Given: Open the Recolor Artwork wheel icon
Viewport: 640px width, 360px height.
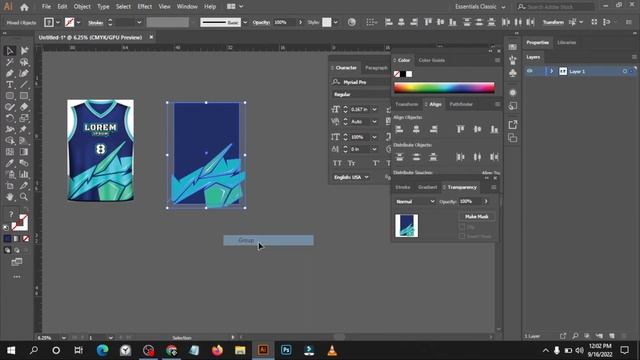Looking at the screenshot, I should tap(351, 22).
